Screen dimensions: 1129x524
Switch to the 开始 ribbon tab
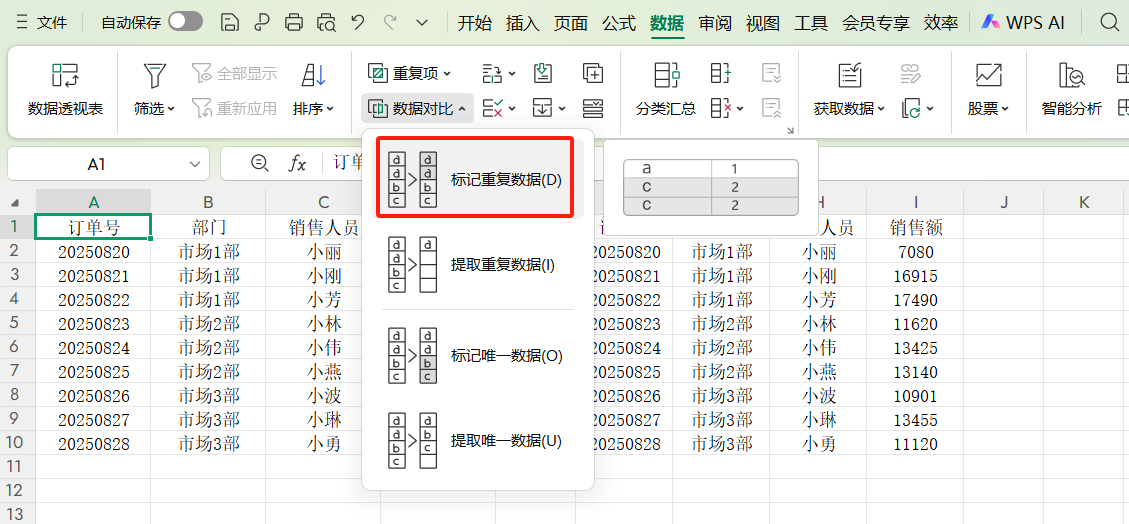[x=474, y=22]
